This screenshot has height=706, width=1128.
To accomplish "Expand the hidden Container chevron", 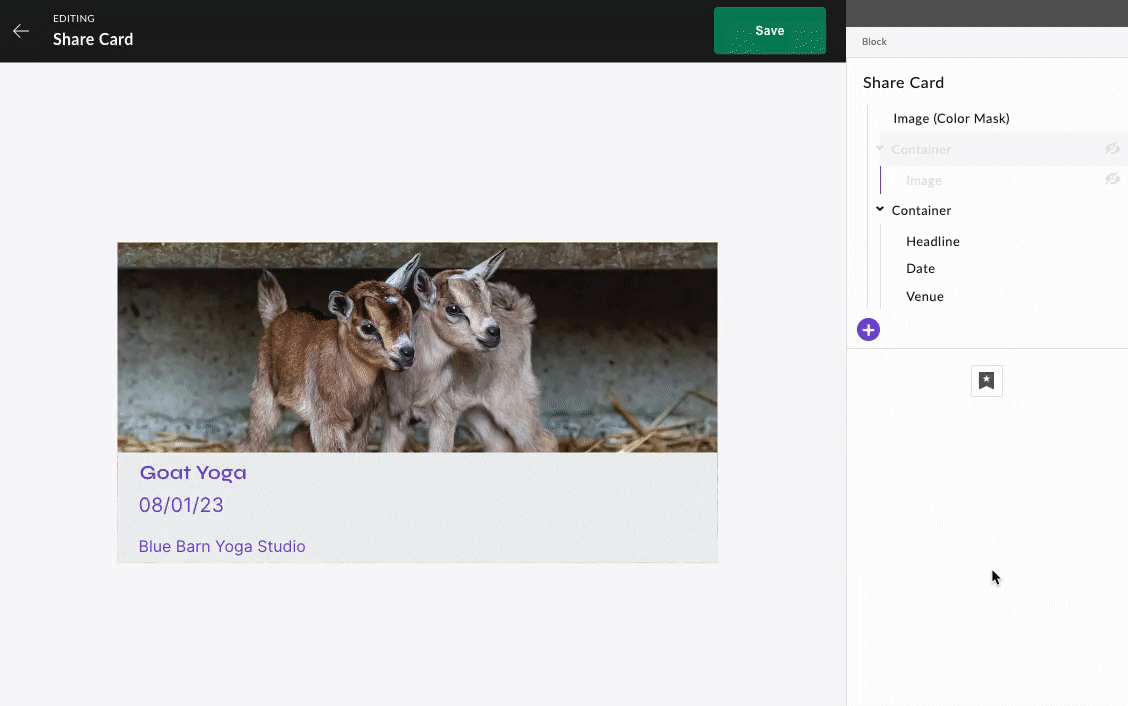I will point(880,148).
